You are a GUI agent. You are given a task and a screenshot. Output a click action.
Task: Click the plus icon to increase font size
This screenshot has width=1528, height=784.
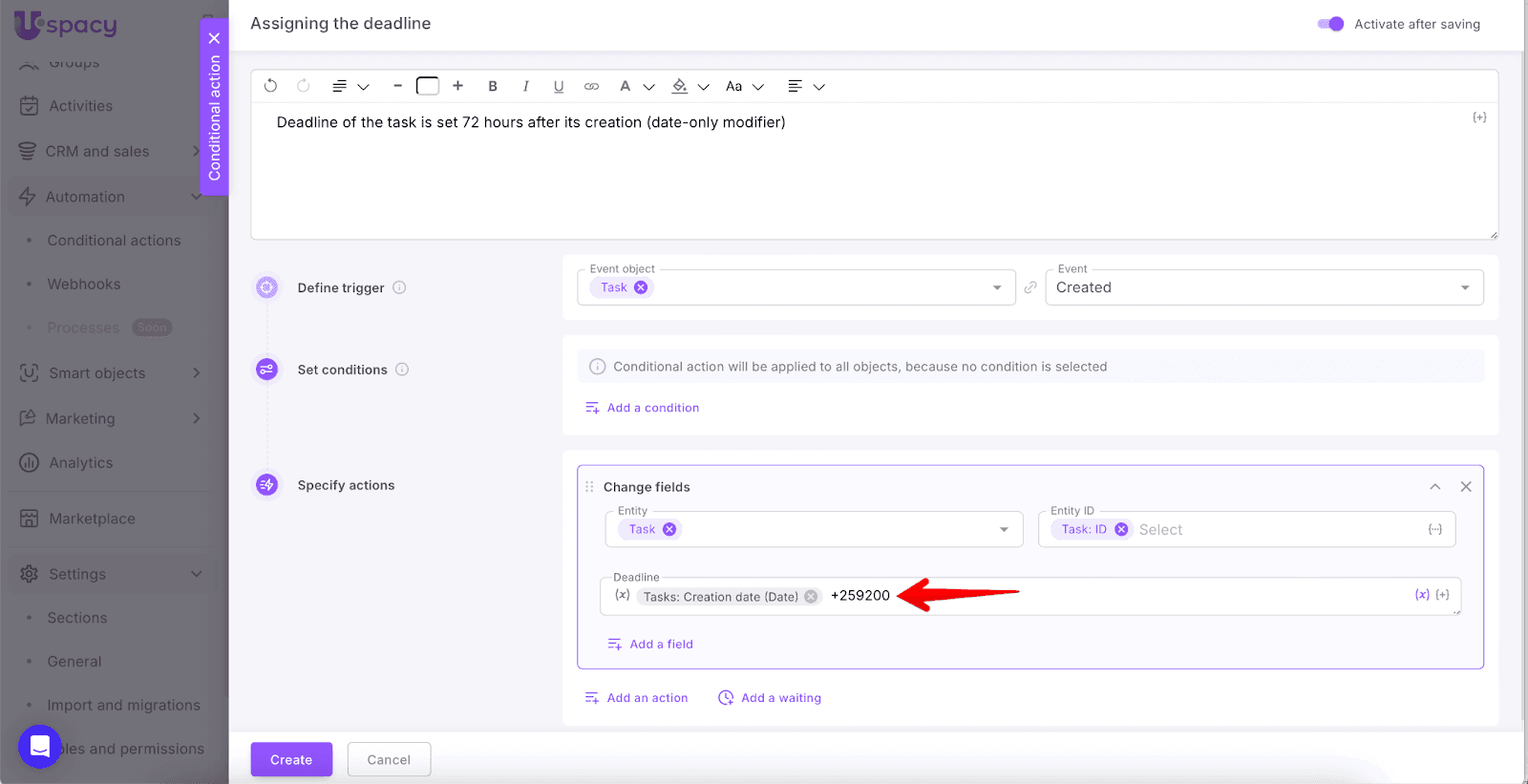[x=458, y=86]
